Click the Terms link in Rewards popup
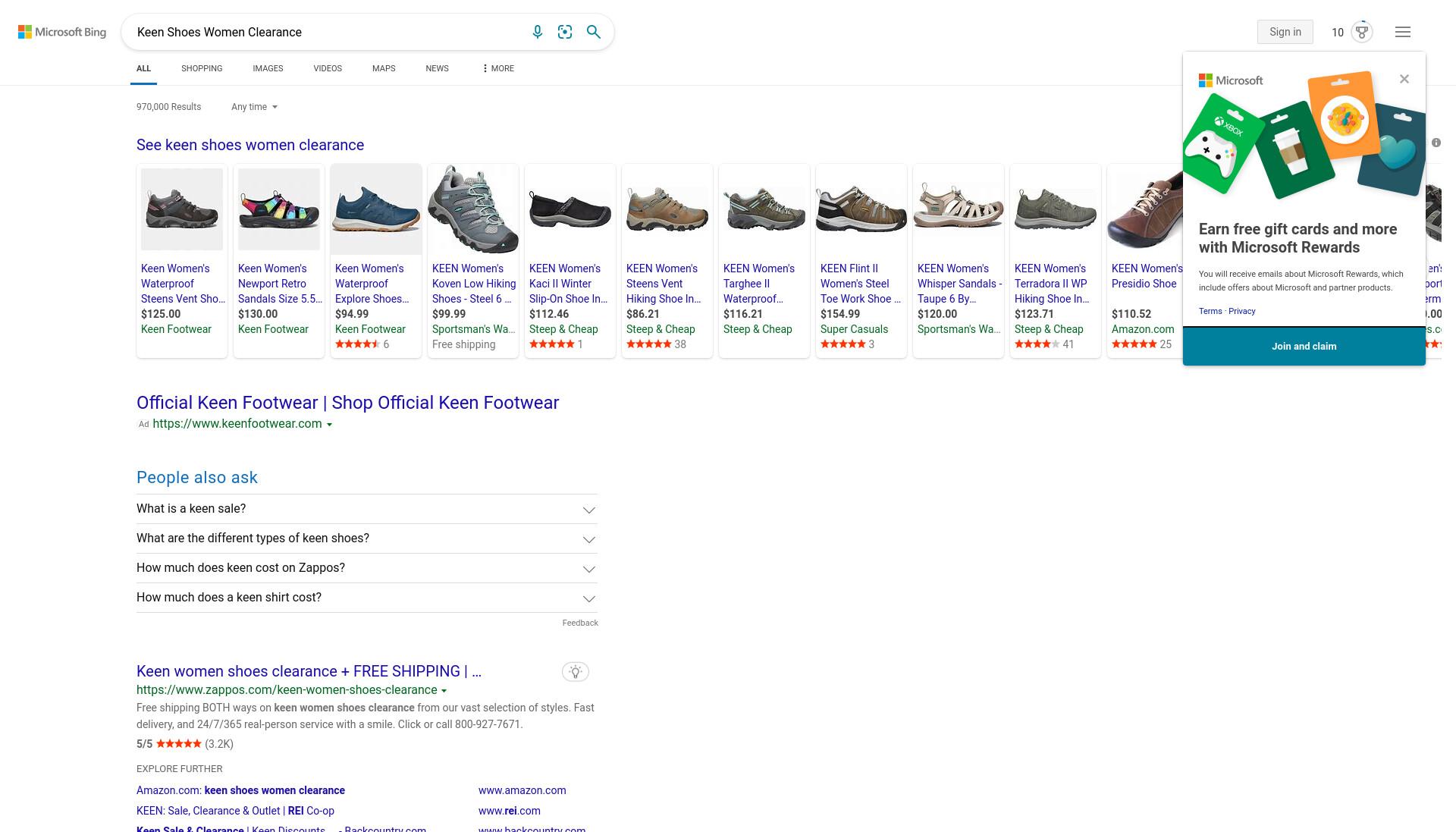 tap(1210, 311)
